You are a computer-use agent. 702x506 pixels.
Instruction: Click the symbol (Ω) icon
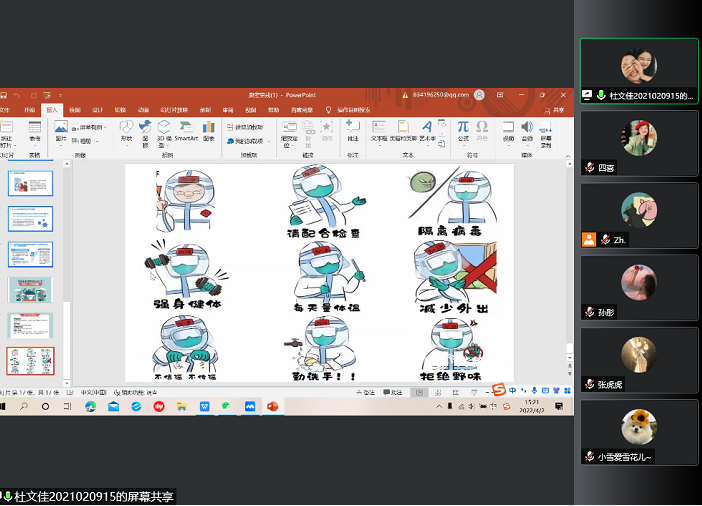coord(482,130)
